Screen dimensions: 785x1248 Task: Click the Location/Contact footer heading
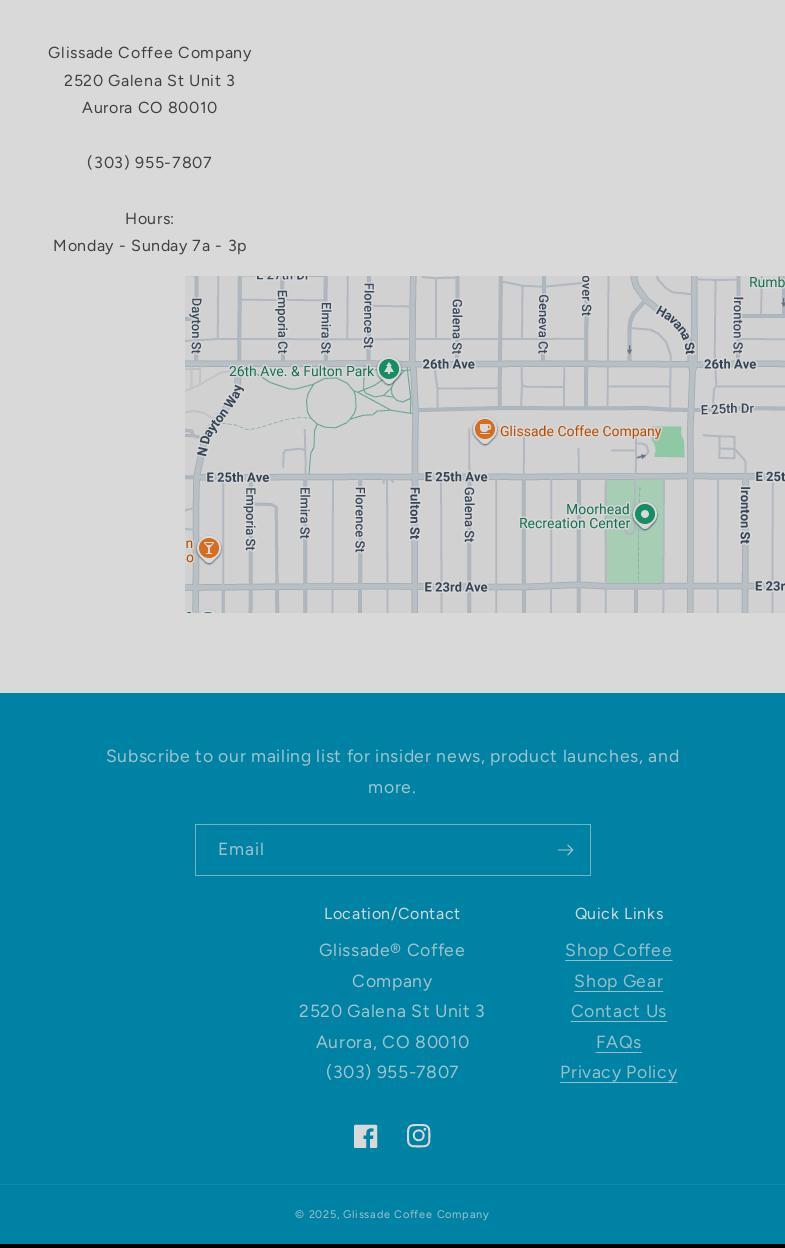point(392,913)
